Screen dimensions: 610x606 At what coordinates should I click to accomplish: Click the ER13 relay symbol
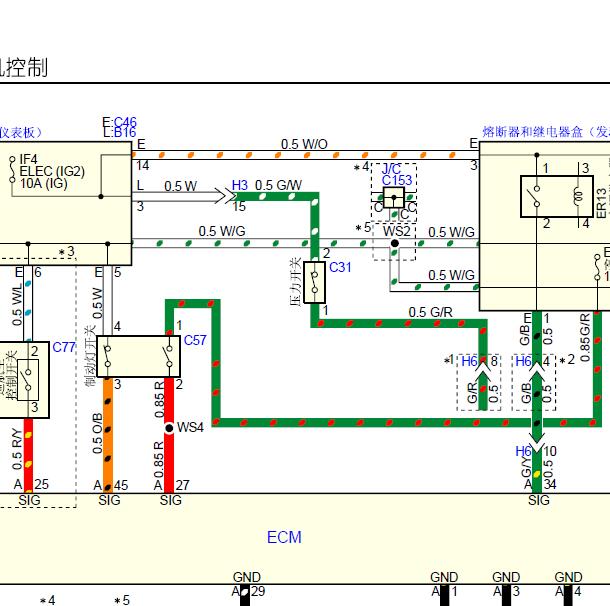(x=557, y=196)
